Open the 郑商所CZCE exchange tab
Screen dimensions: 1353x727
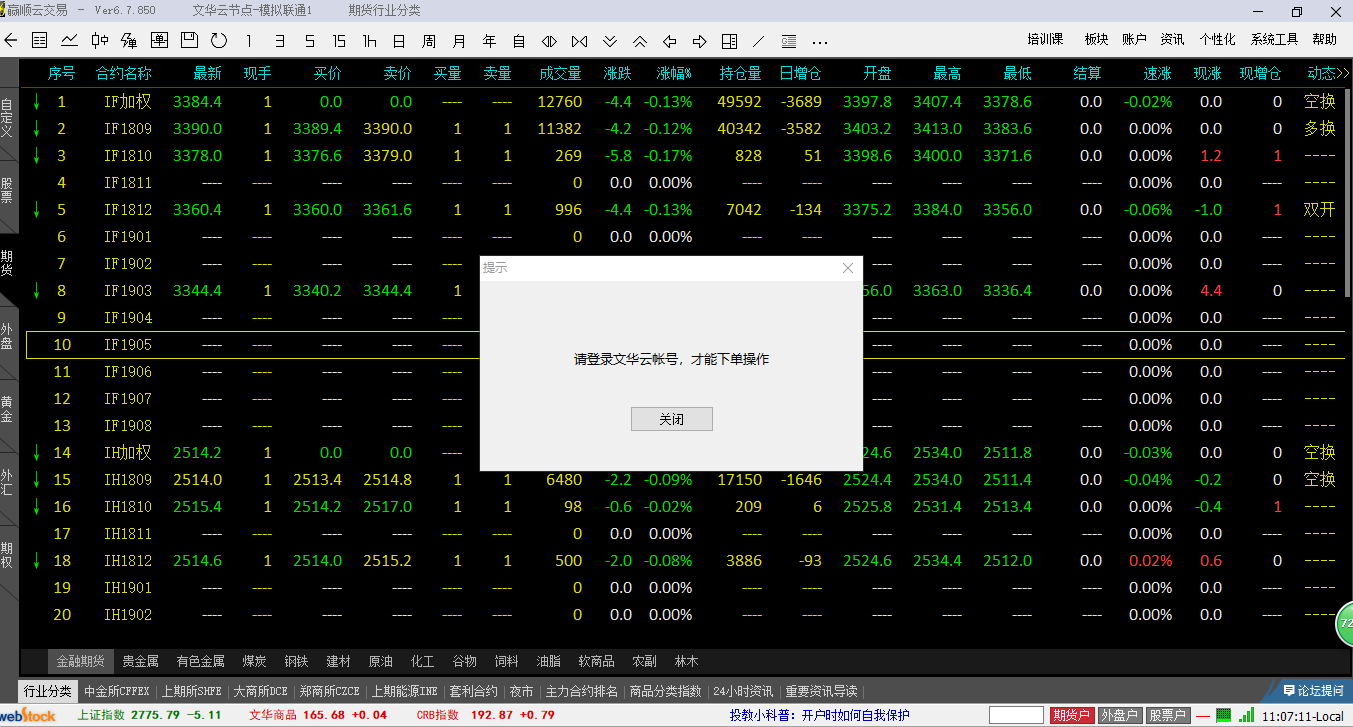click(x=332, y=691)
